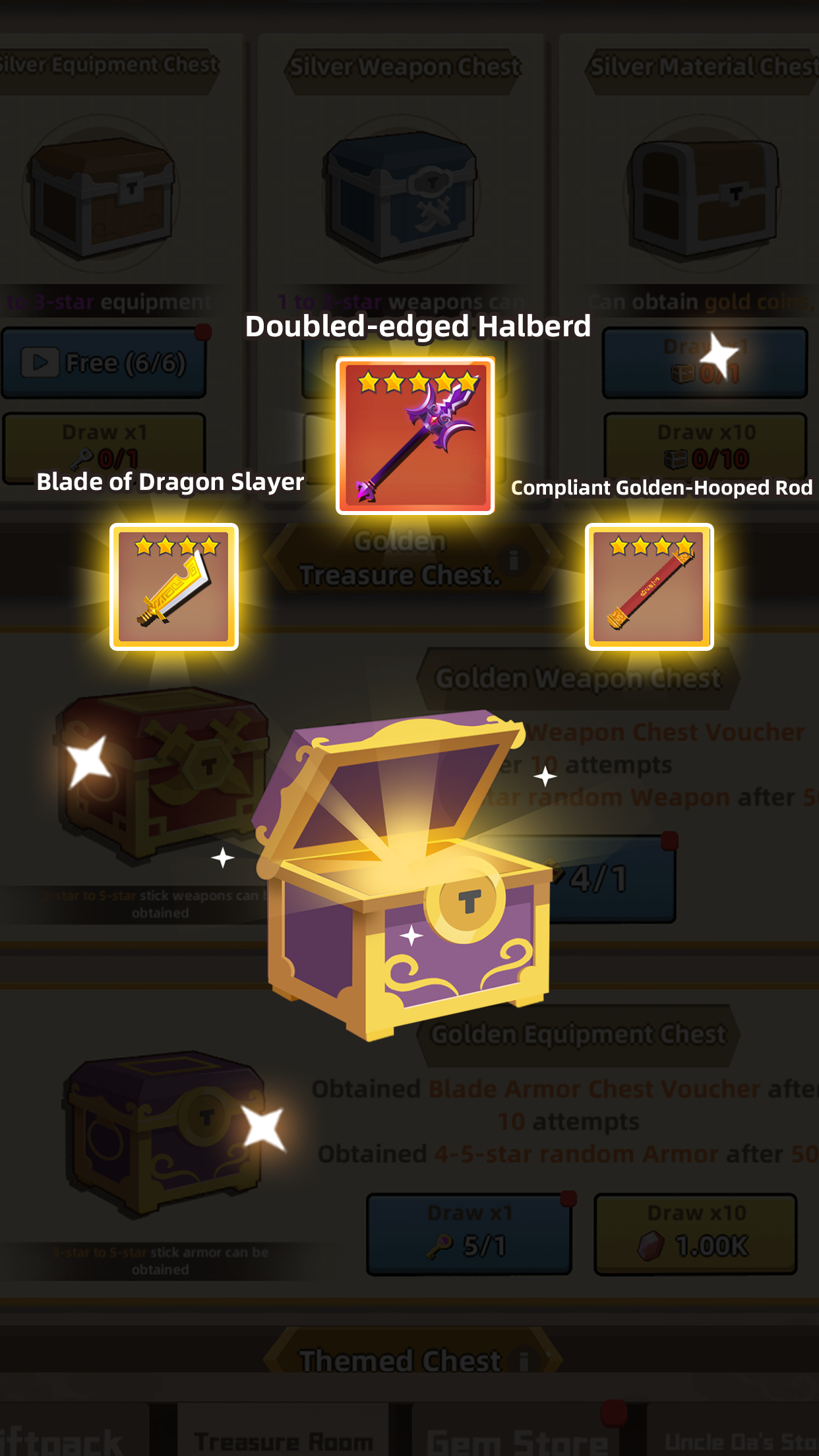Open the Silver Equipment Chest icon

coord(101,196)
